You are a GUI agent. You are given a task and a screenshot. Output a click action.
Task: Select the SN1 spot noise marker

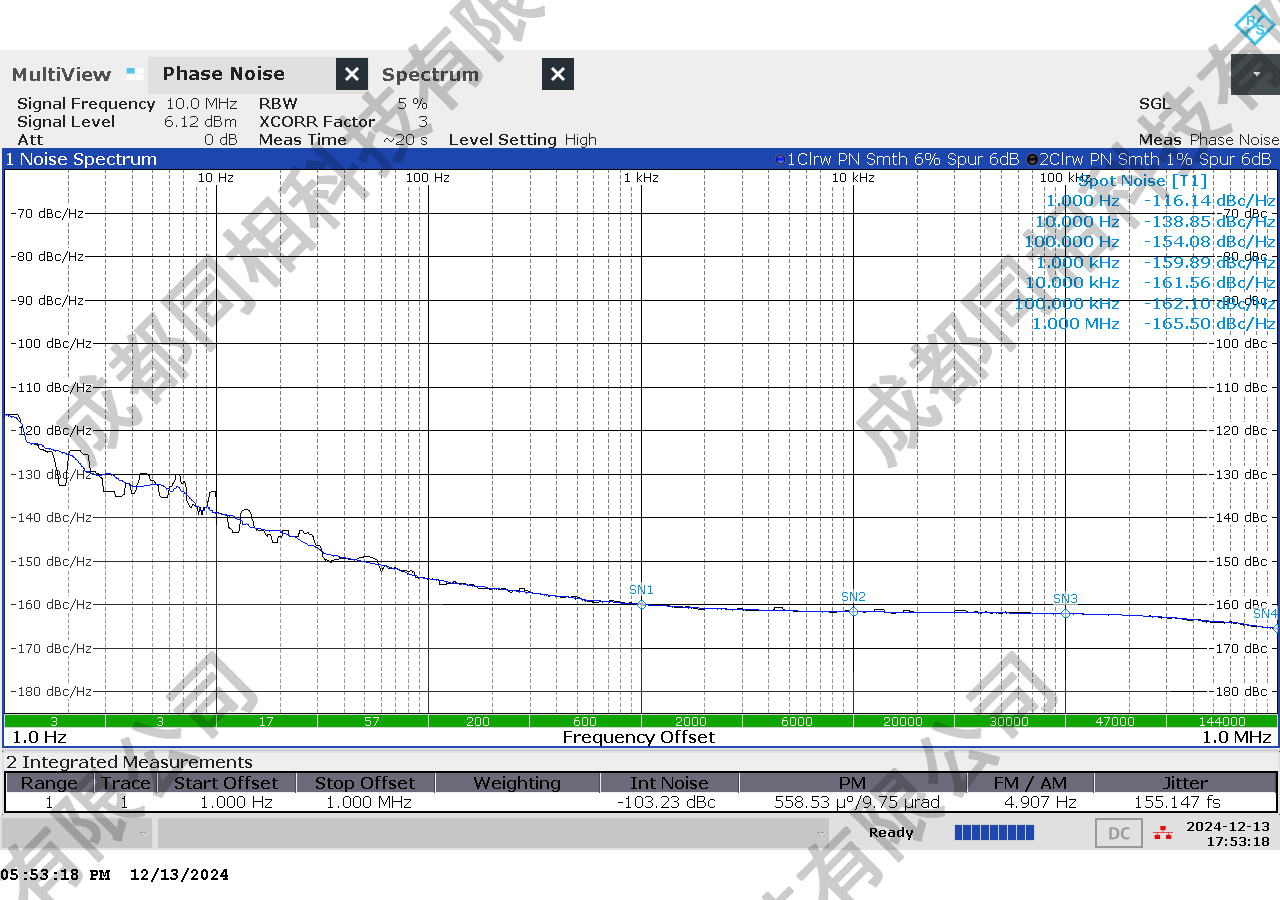[641, 604]
